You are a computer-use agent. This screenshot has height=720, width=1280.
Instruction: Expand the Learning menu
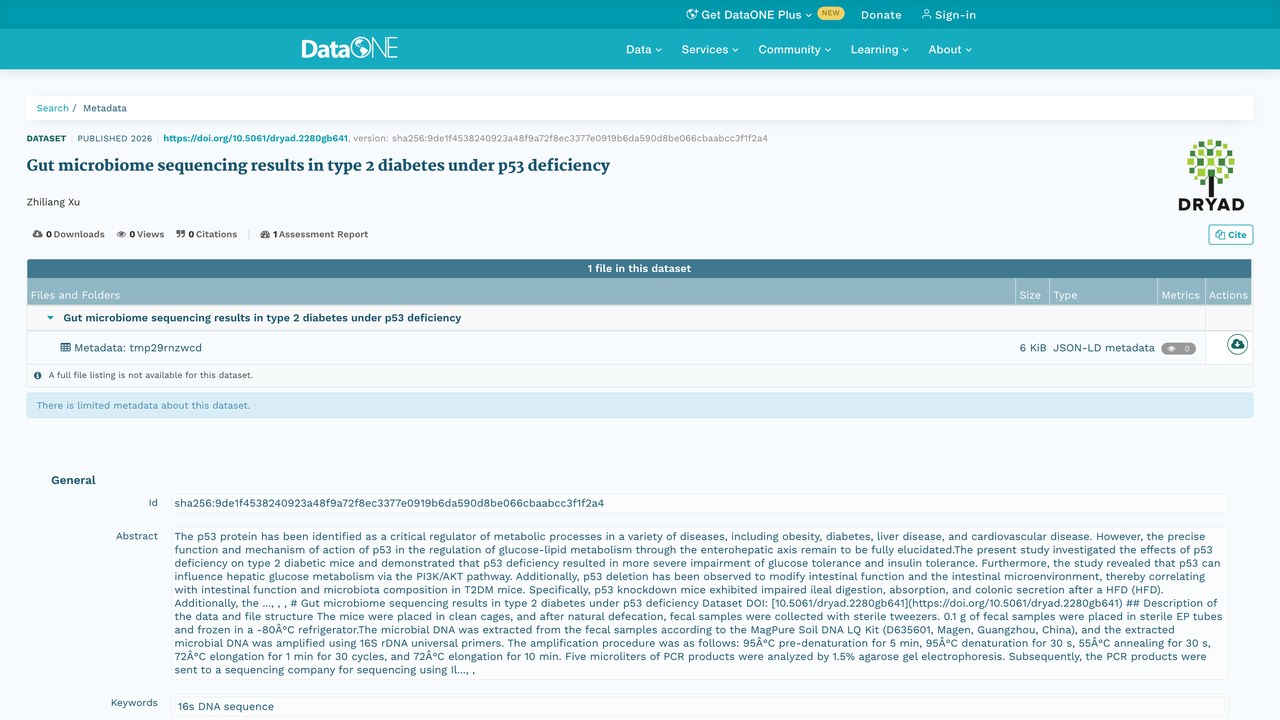pyautogui.click(x=880, y=49)
